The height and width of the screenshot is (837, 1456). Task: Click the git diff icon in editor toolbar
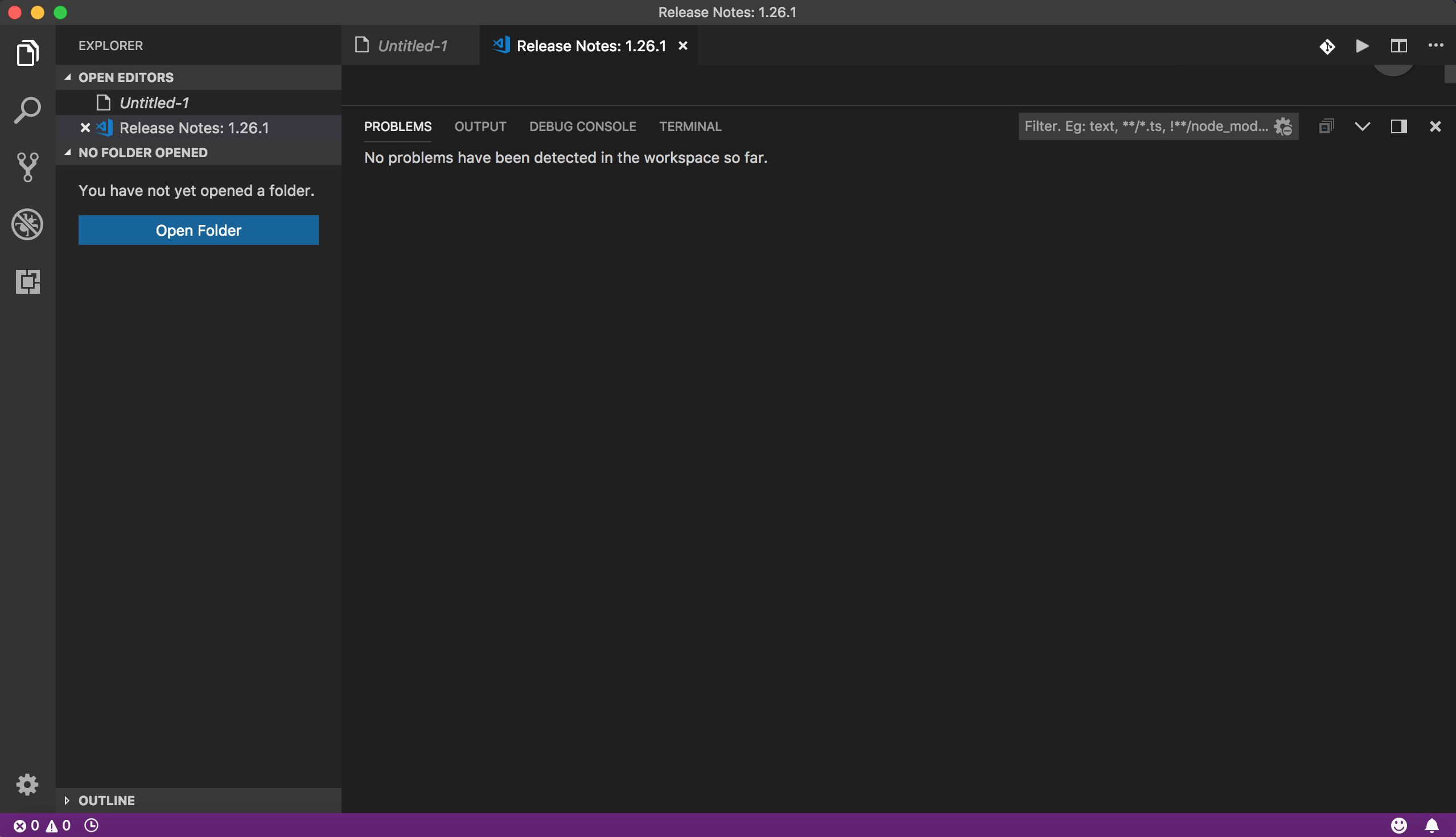point(1327,46)
